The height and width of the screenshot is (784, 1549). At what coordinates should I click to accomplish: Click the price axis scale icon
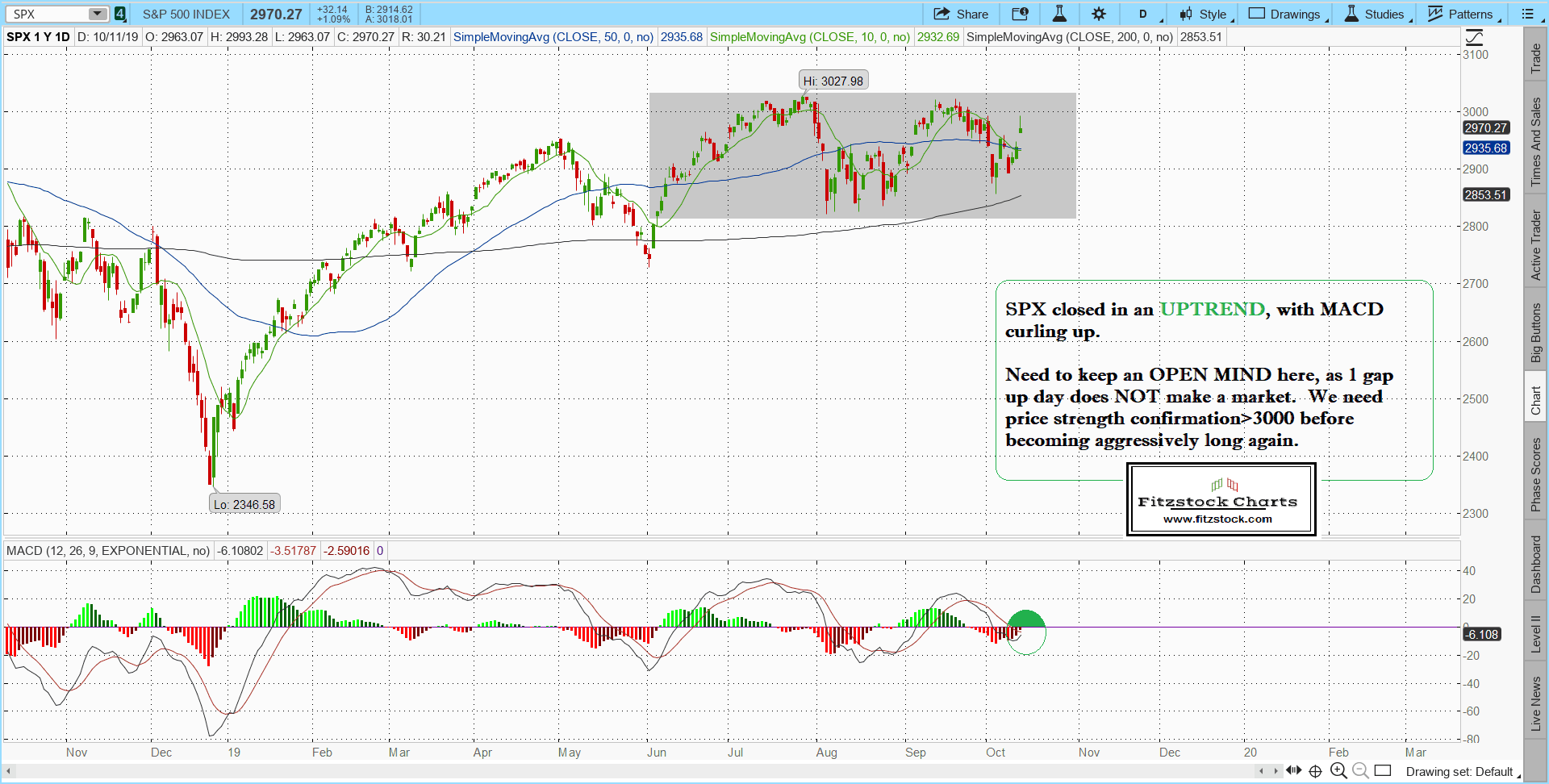click(x=1474, y=37)
